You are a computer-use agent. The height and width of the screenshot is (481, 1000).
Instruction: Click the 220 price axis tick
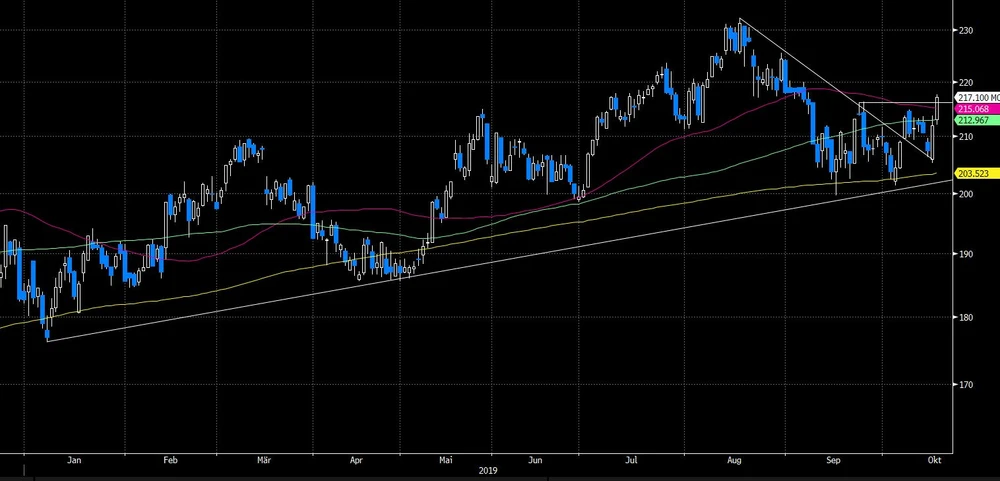pos(964,82)
